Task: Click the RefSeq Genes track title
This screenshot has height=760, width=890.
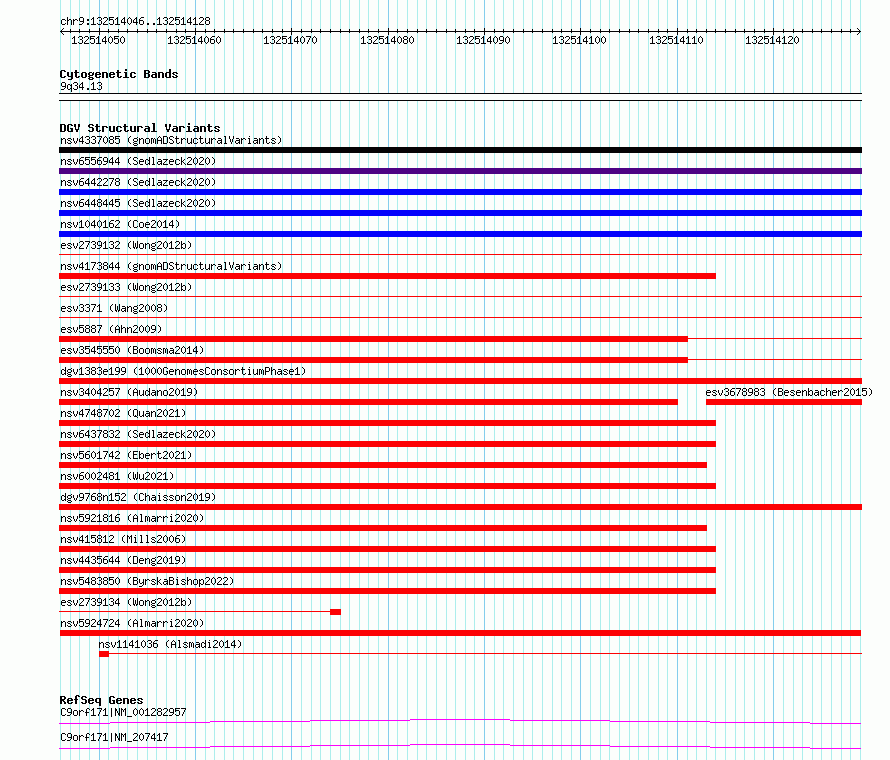Action: pos(101,700)
